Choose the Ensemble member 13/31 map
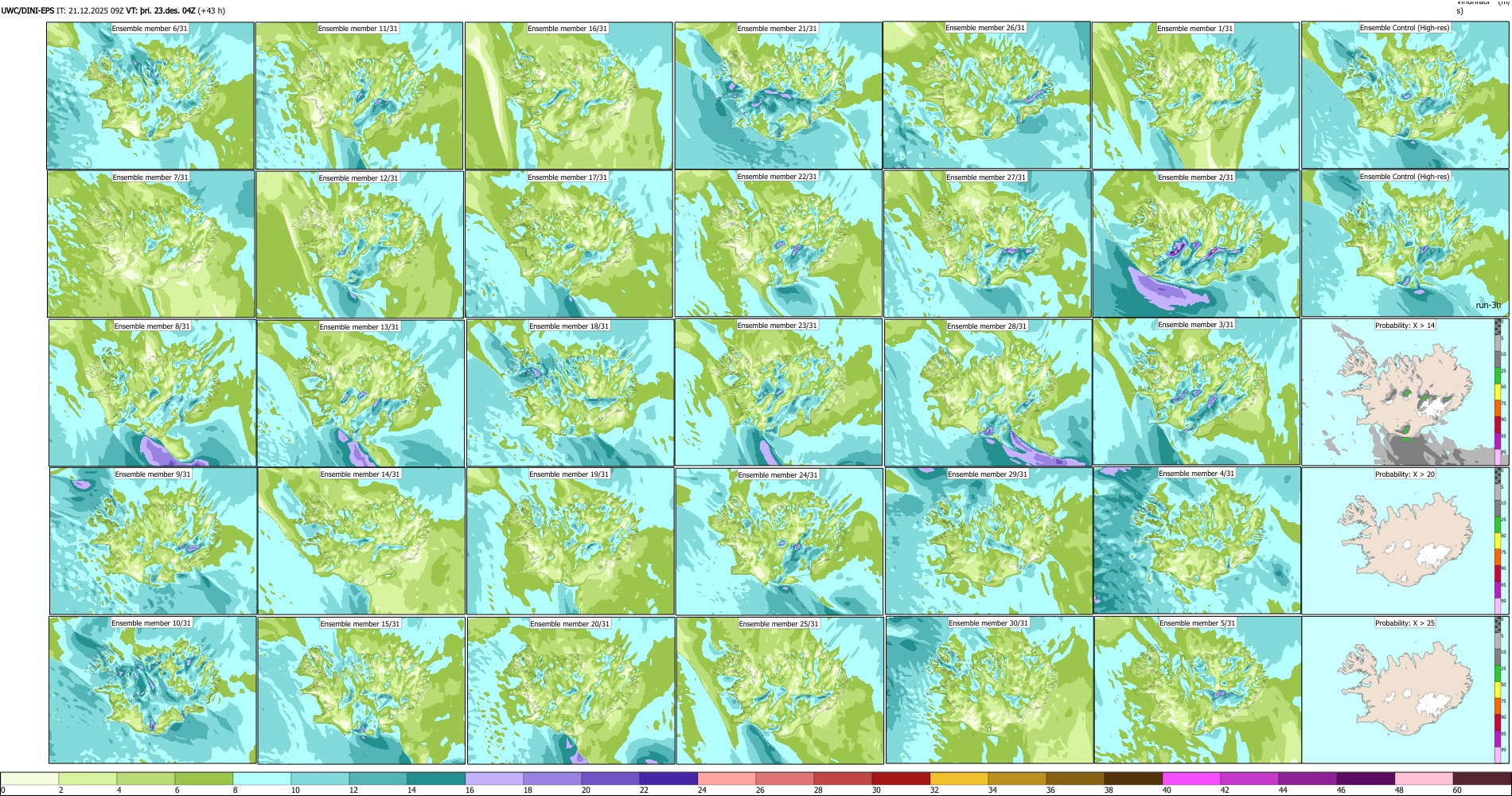1512x796 pixels. (360, 393)
